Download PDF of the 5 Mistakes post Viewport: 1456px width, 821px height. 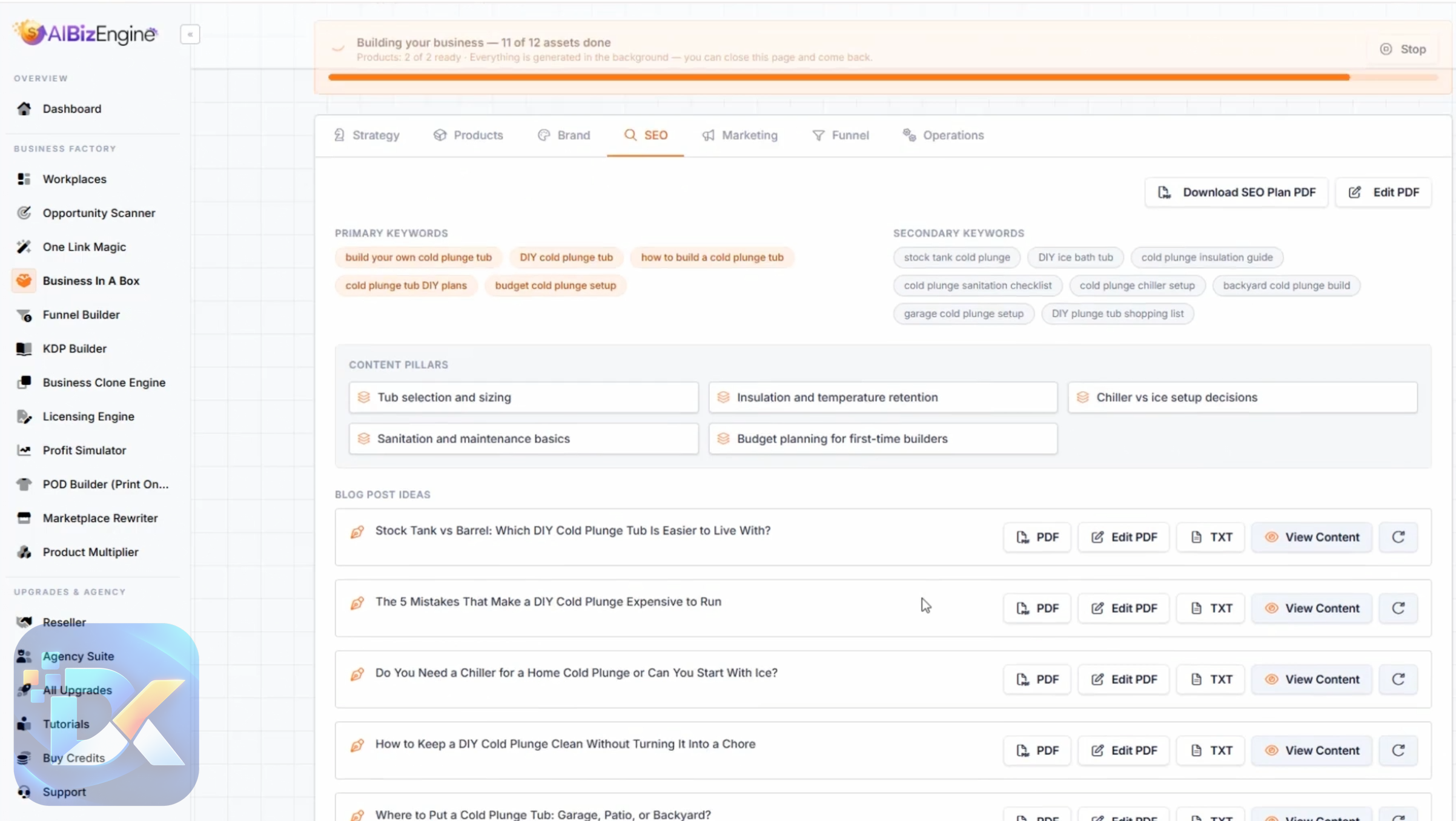pyautogui.click(x=1037, y=608)
